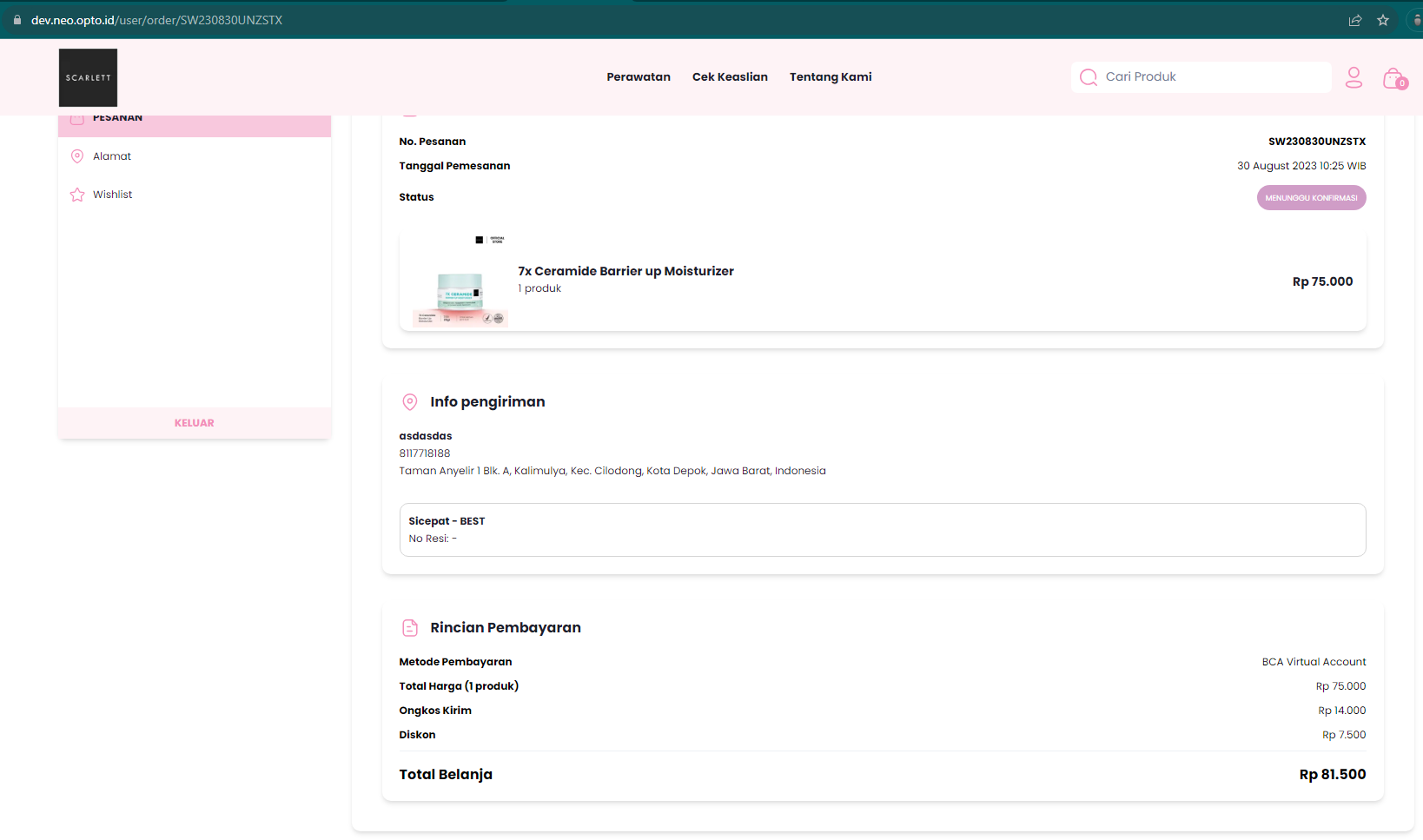Click the Wishlist star icon
The image size is (1423, 840).
tap(77, 195)
